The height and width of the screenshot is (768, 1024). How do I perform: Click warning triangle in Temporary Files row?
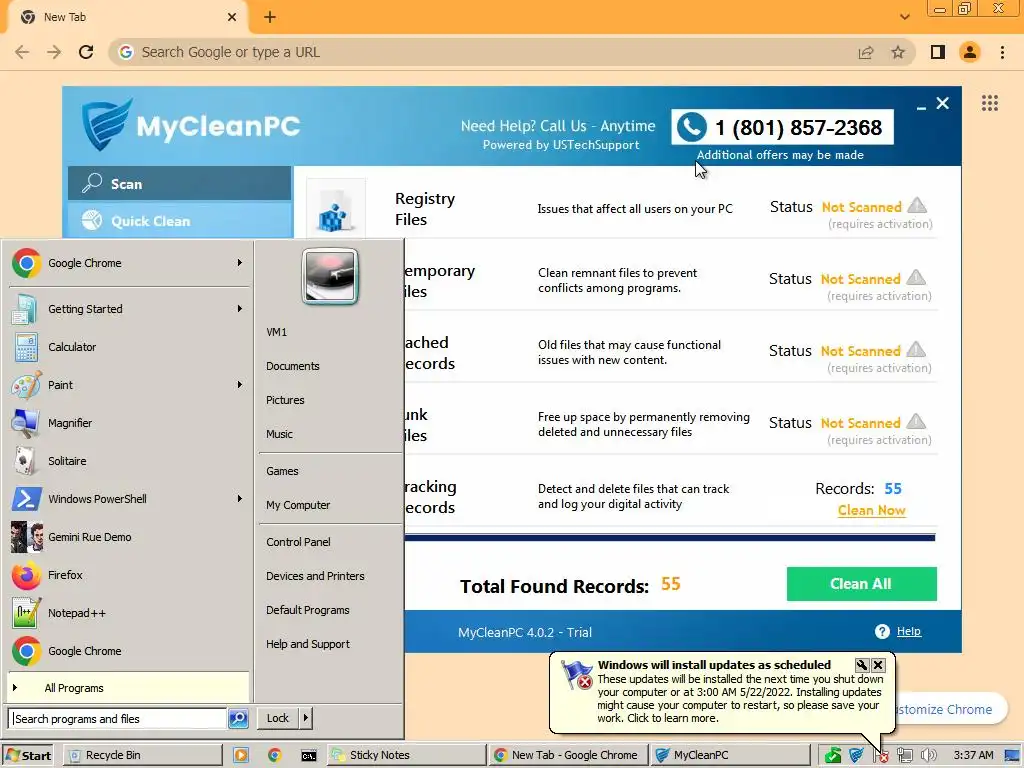click(916, 278)
